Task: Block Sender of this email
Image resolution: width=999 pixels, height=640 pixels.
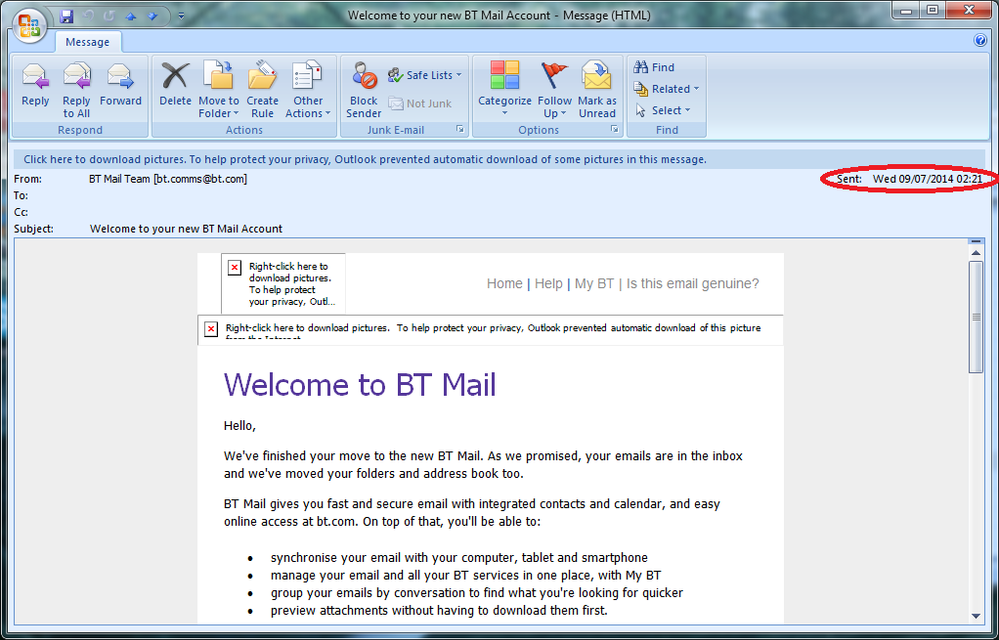Action: click(364, 90)
